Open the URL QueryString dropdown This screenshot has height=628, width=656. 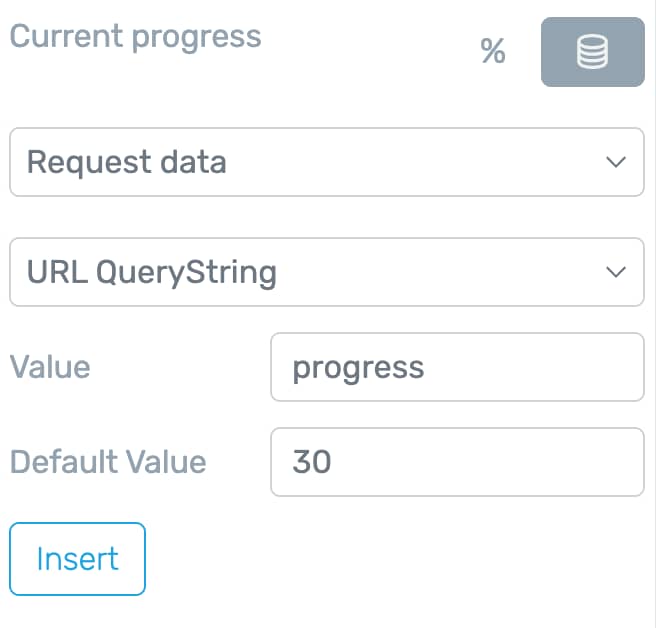tap(327, 272)
